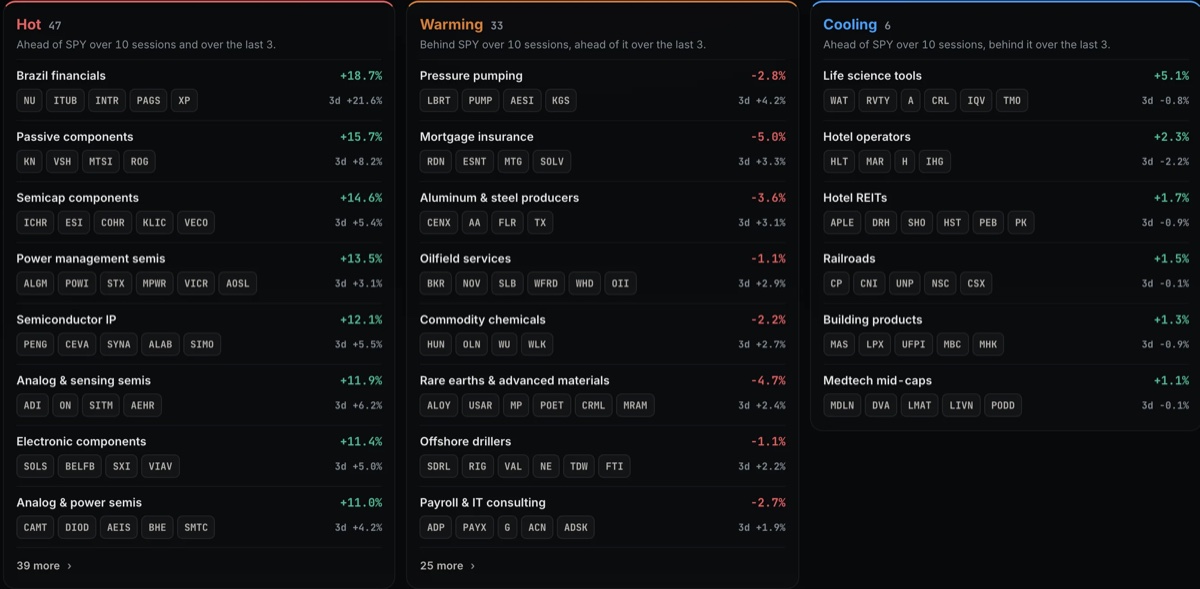Select the MTSI ticker chip

[x=101, y=162]
